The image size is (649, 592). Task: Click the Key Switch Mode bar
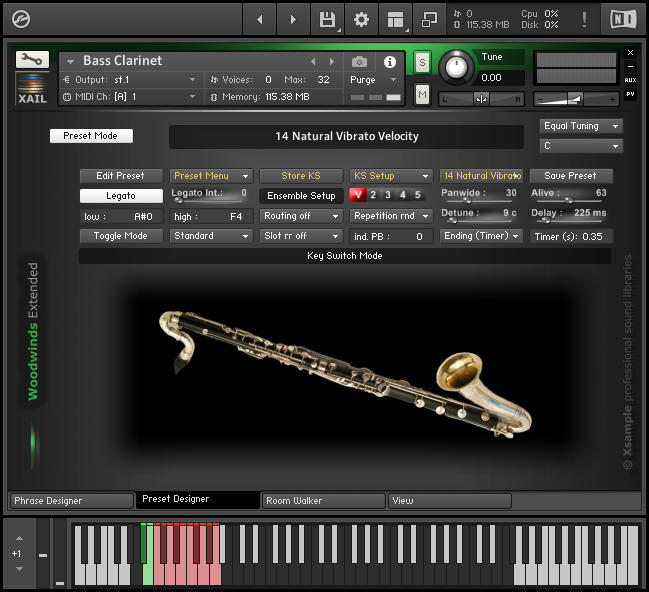(345, 256)
